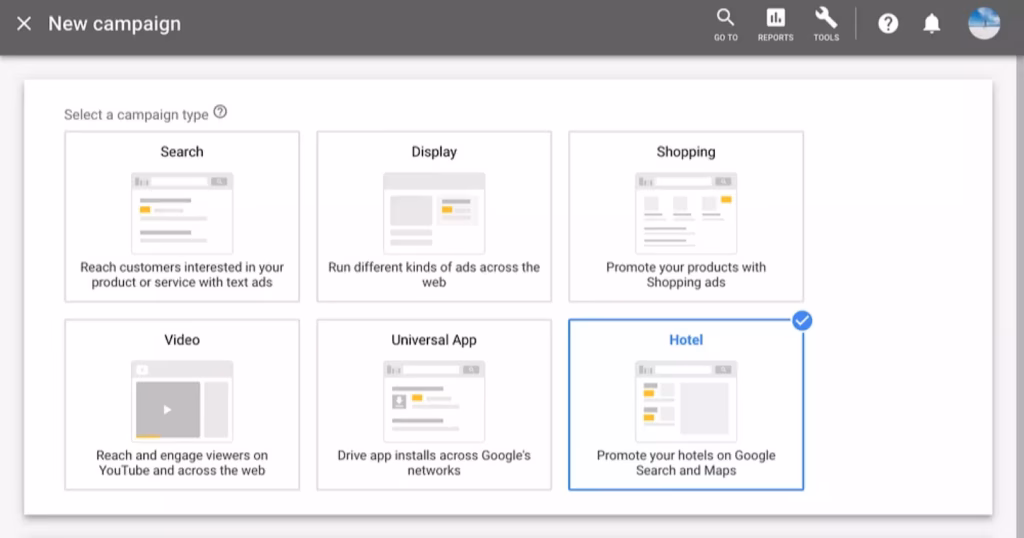The height and width of the screenshot is (538, 1024).
Task: Click the Shopping ads illustration
Action: (x=686, y=213)
